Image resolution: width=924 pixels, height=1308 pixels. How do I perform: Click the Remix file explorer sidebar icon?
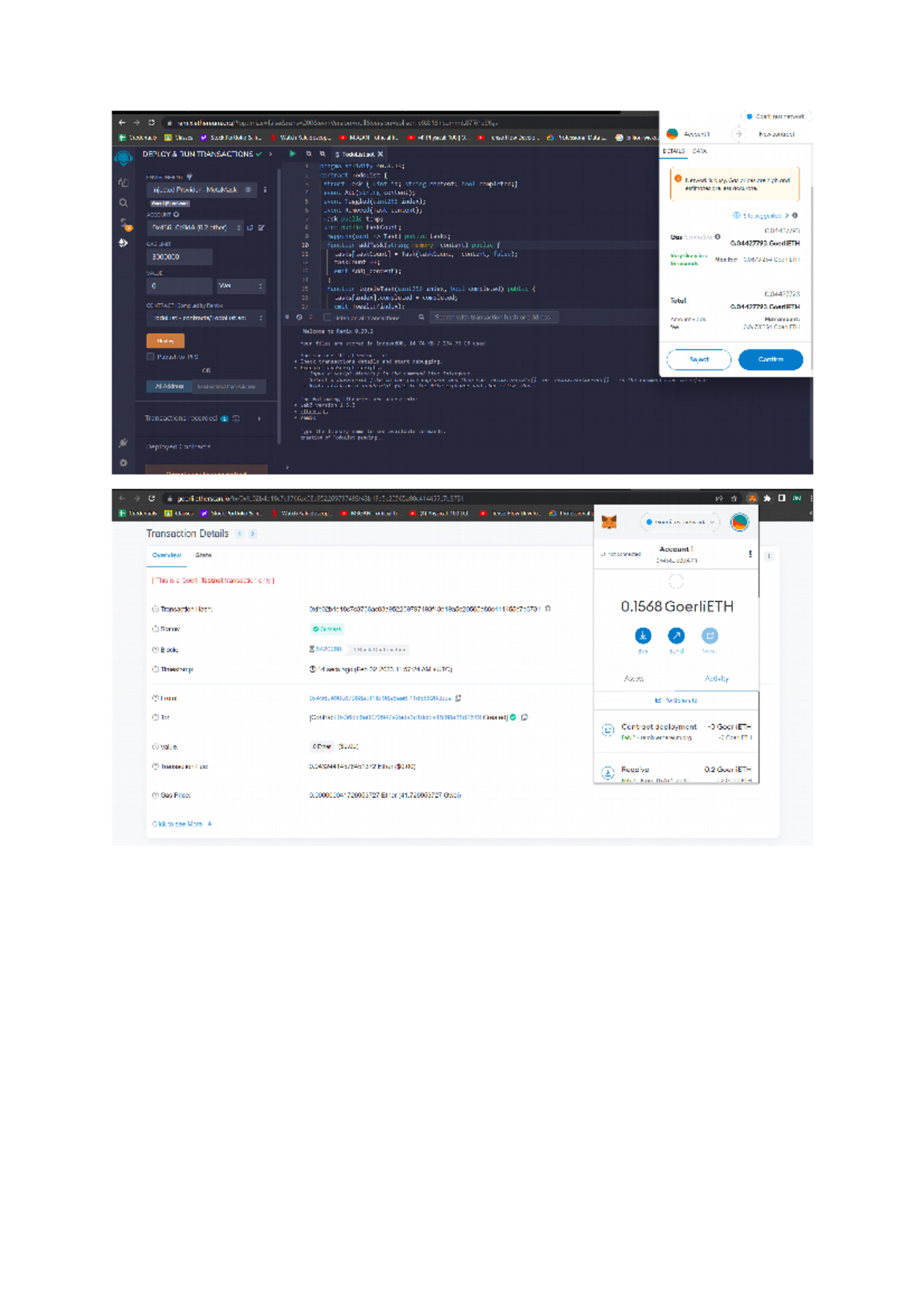[123, 183]
